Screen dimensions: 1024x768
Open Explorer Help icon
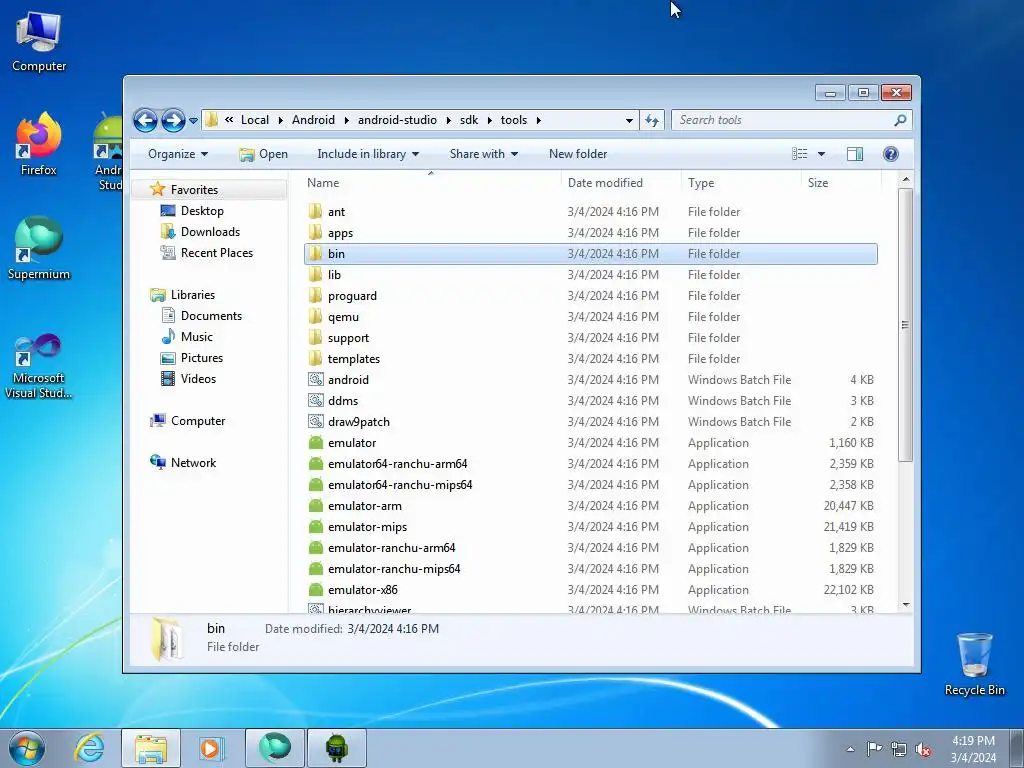tap(890, 154)
